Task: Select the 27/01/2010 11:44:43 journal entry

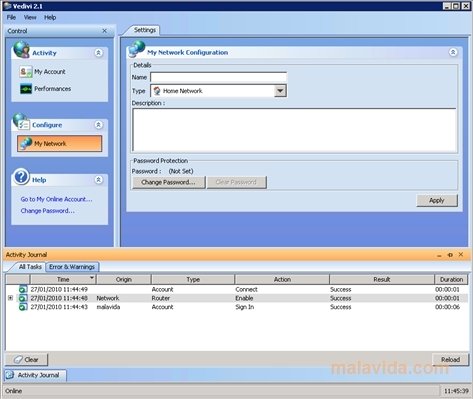Action: pos(237,307)
